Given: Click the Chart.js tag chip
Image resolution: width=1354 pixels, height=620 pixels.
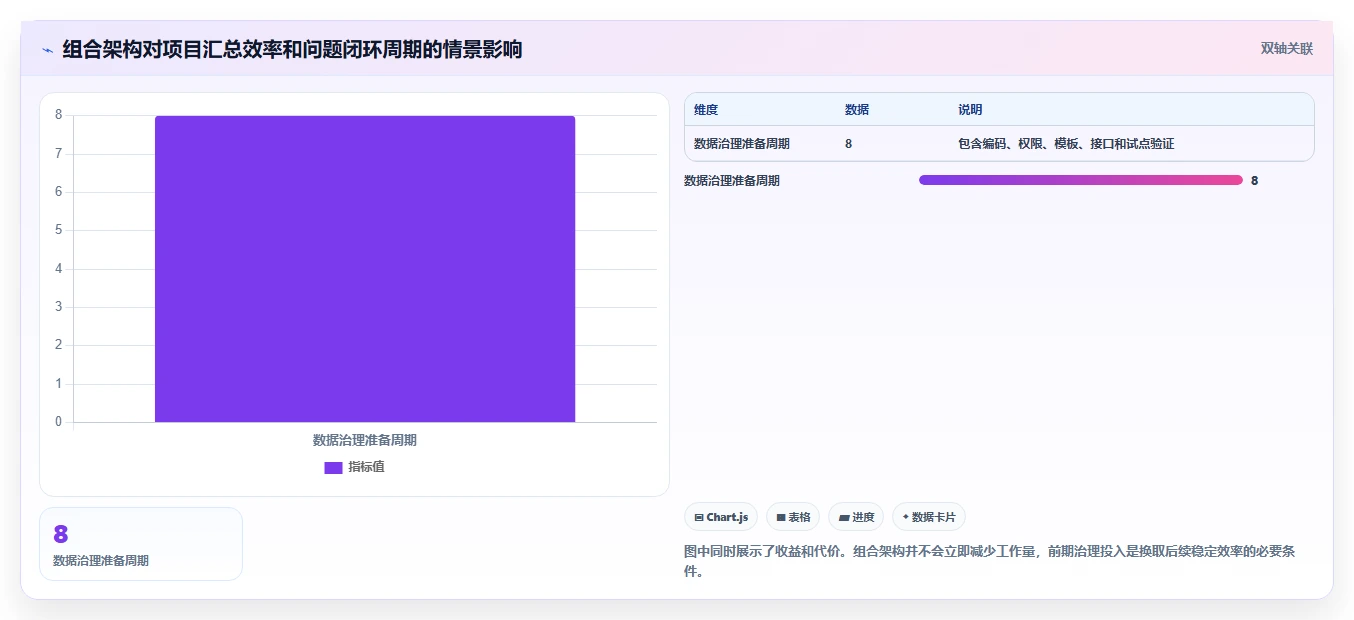Looking at the screenshot, I should pos(721,517).
